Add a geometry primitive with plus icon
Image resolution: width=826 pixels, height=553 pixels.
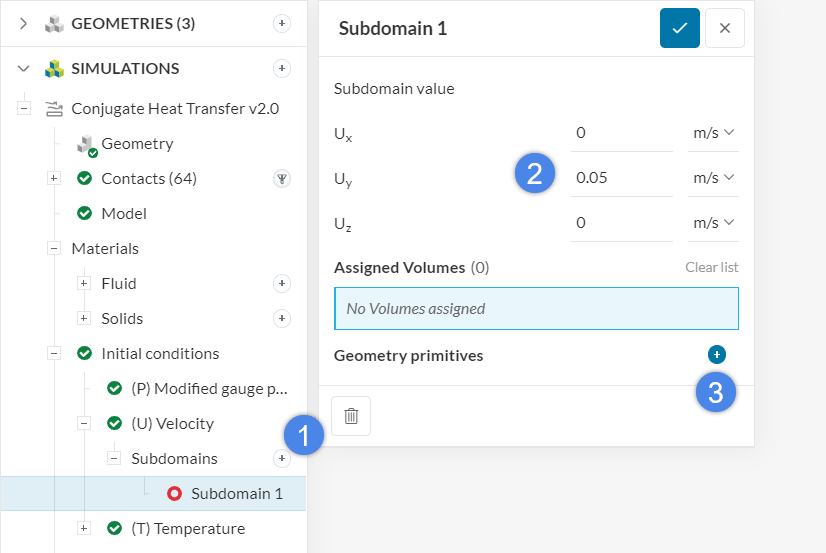[x=717, y=355]
